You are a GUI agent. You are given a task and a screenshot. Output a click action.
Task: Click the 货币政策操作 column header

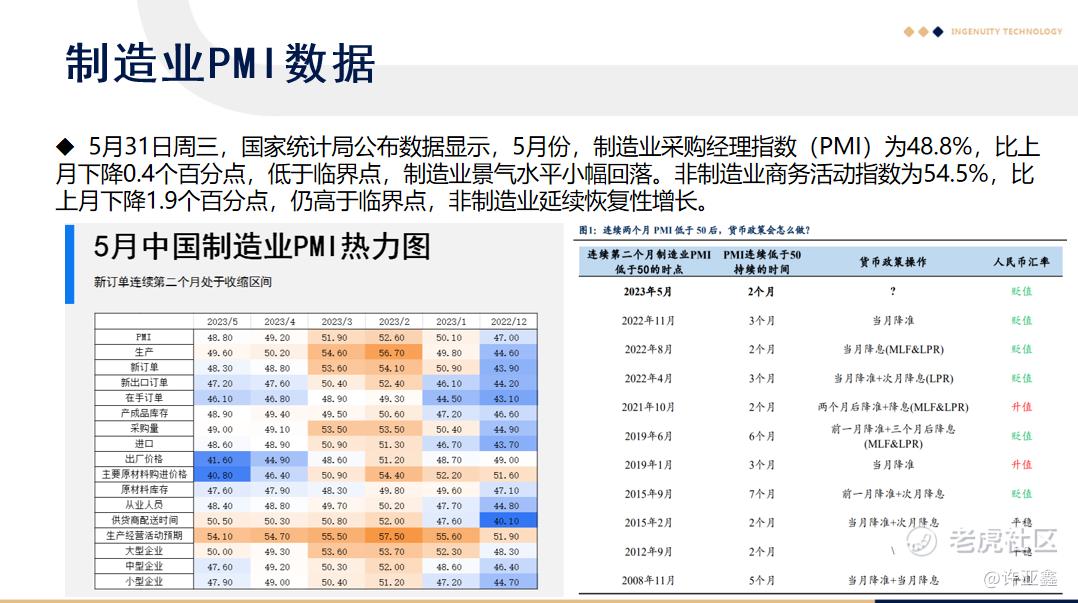892,262
